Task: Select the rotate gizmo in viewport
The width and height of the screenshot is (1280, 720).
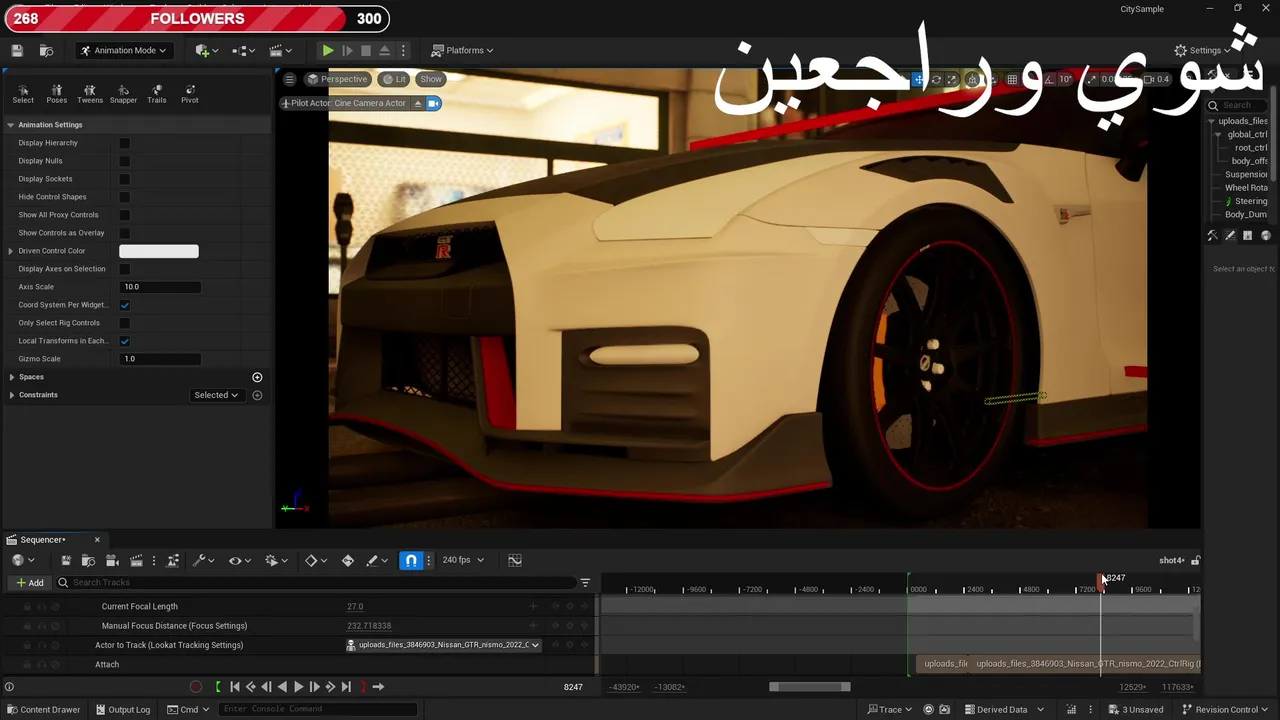Action: point(936,79)
